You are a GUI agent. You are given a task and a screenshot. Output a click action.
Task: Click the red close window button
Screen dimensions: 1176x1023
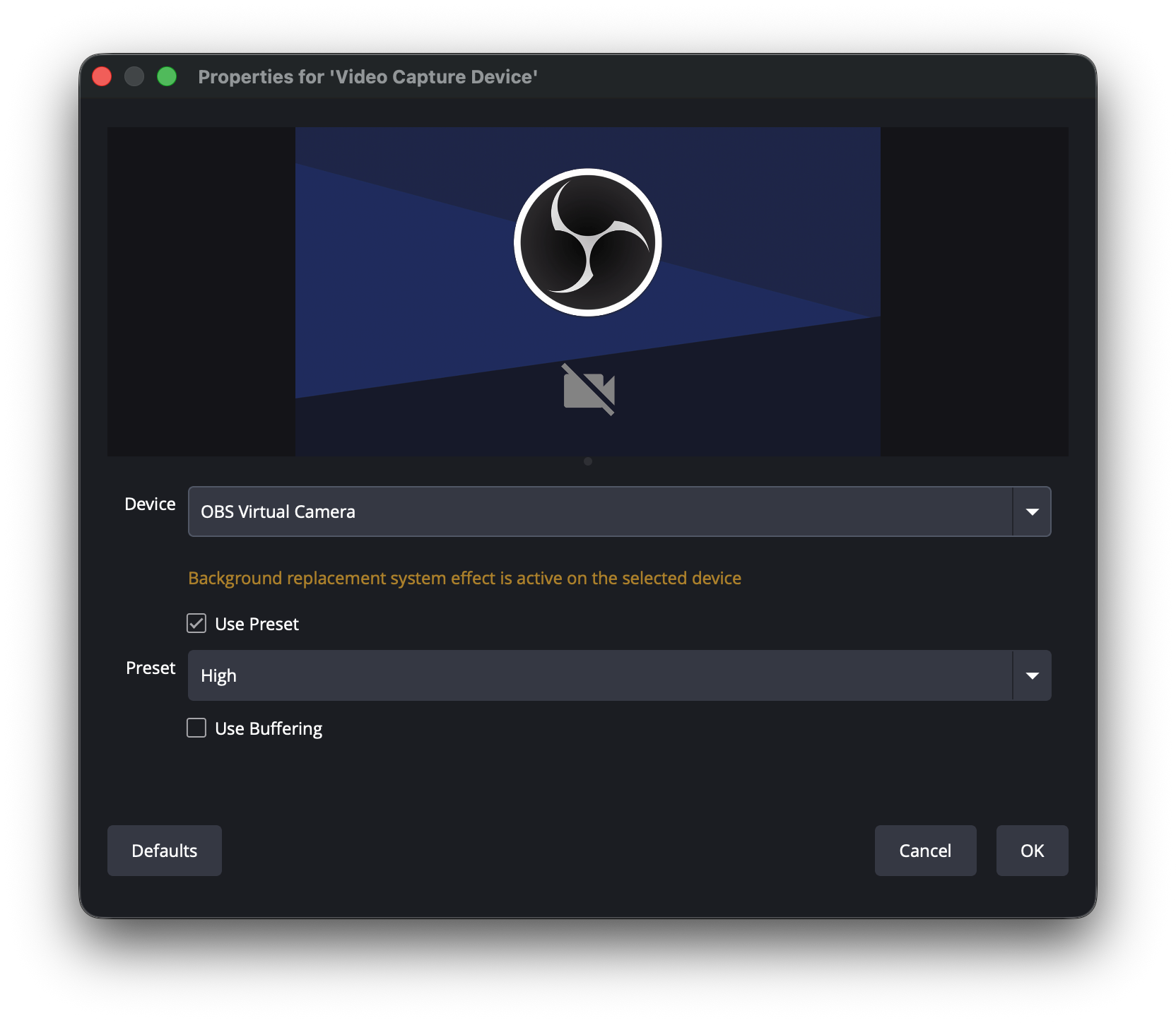(x=102, y=76)
